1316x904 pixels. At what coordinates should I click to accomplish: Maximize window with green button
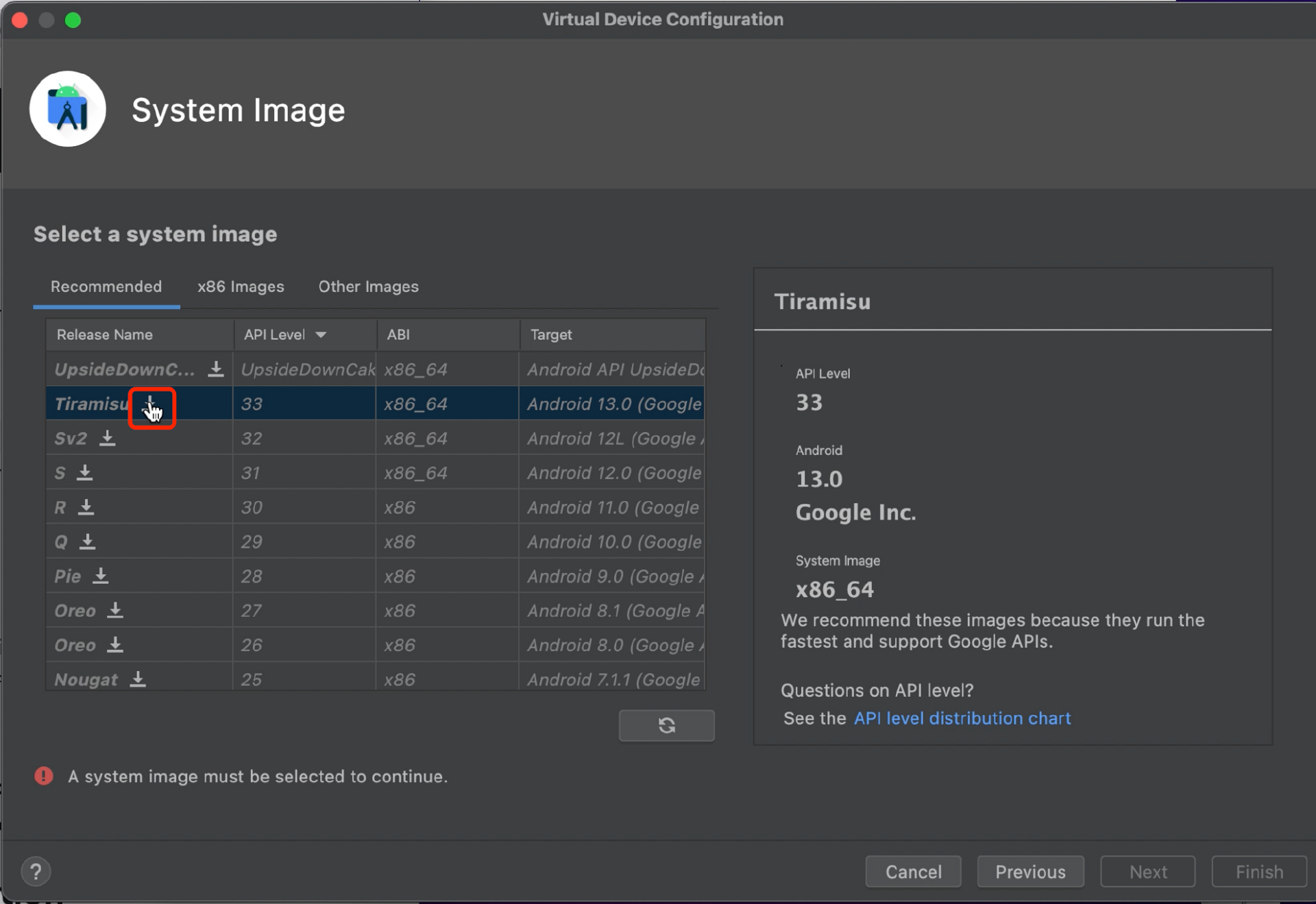(x=73, y=20)
